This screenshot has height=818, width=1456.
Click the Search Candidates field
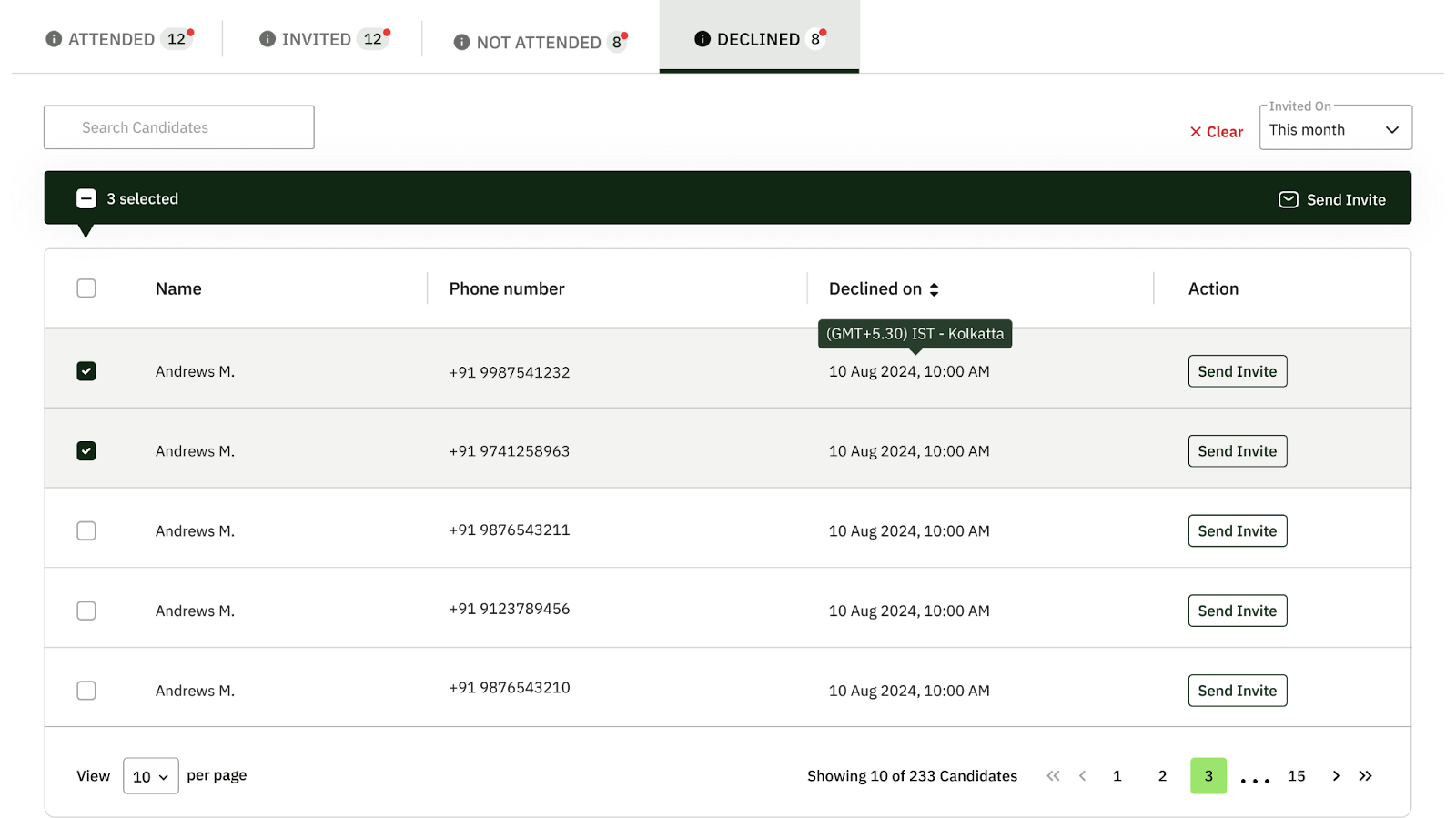179,127
